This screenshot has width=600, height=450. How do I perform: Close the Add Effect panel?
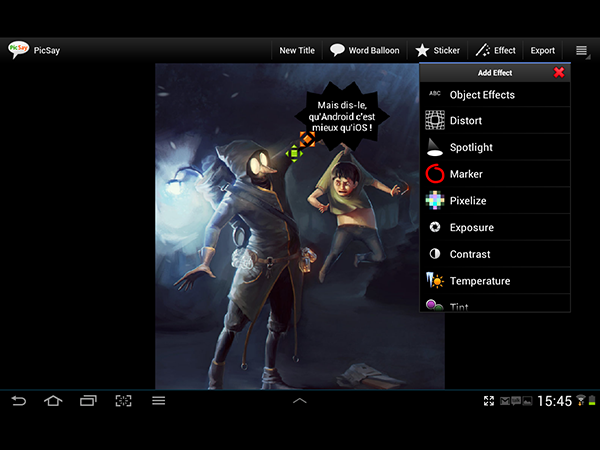pyautogui.click(x=559, y=72)
